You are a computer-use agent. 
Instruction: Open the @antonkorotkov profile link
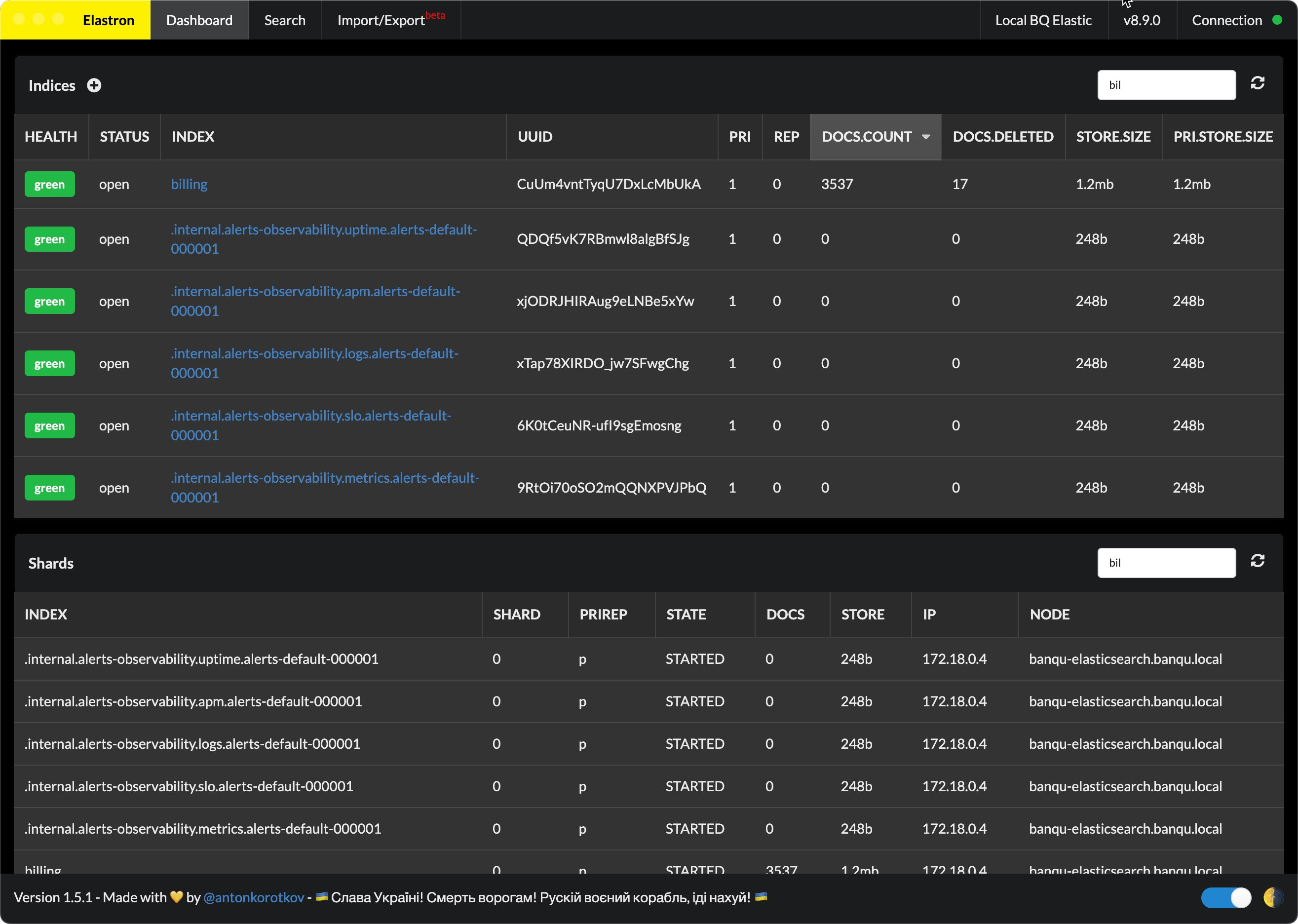tap(254, 897)
